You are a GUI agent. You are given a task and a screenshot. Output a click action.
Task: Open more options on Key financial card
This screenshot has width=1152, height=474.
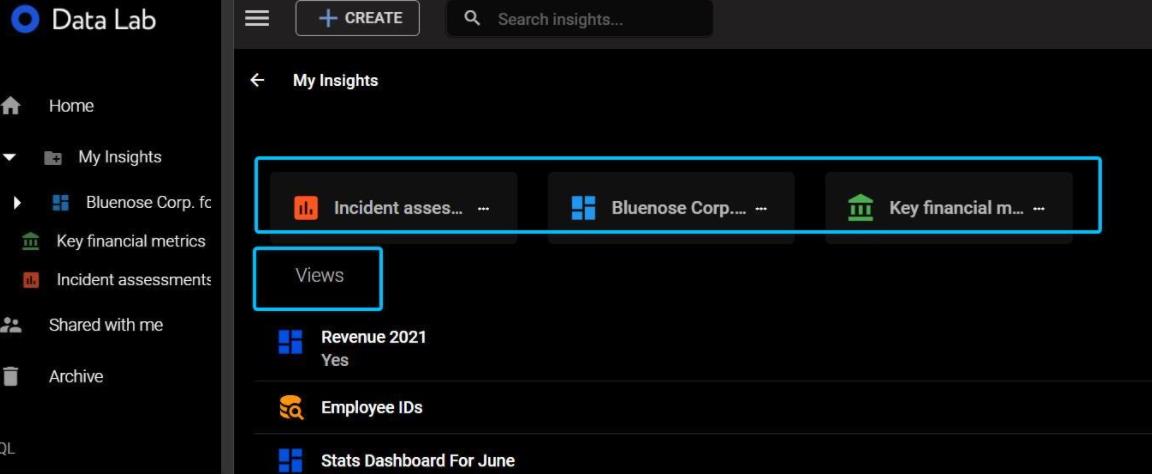click(x=1039, y=209)
